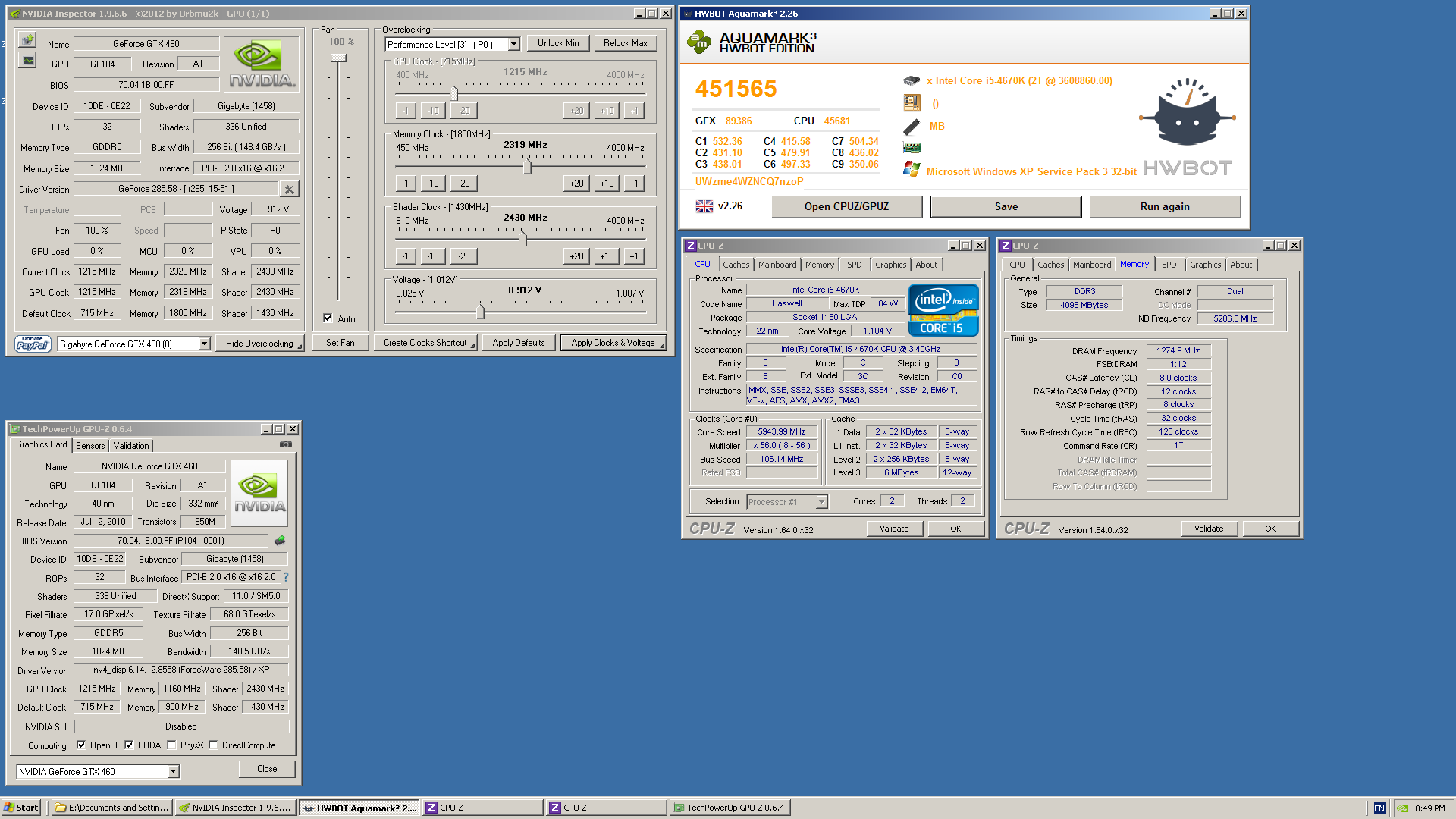
Task: Click Close button in GPU-Z
Action: coord(267,769)
